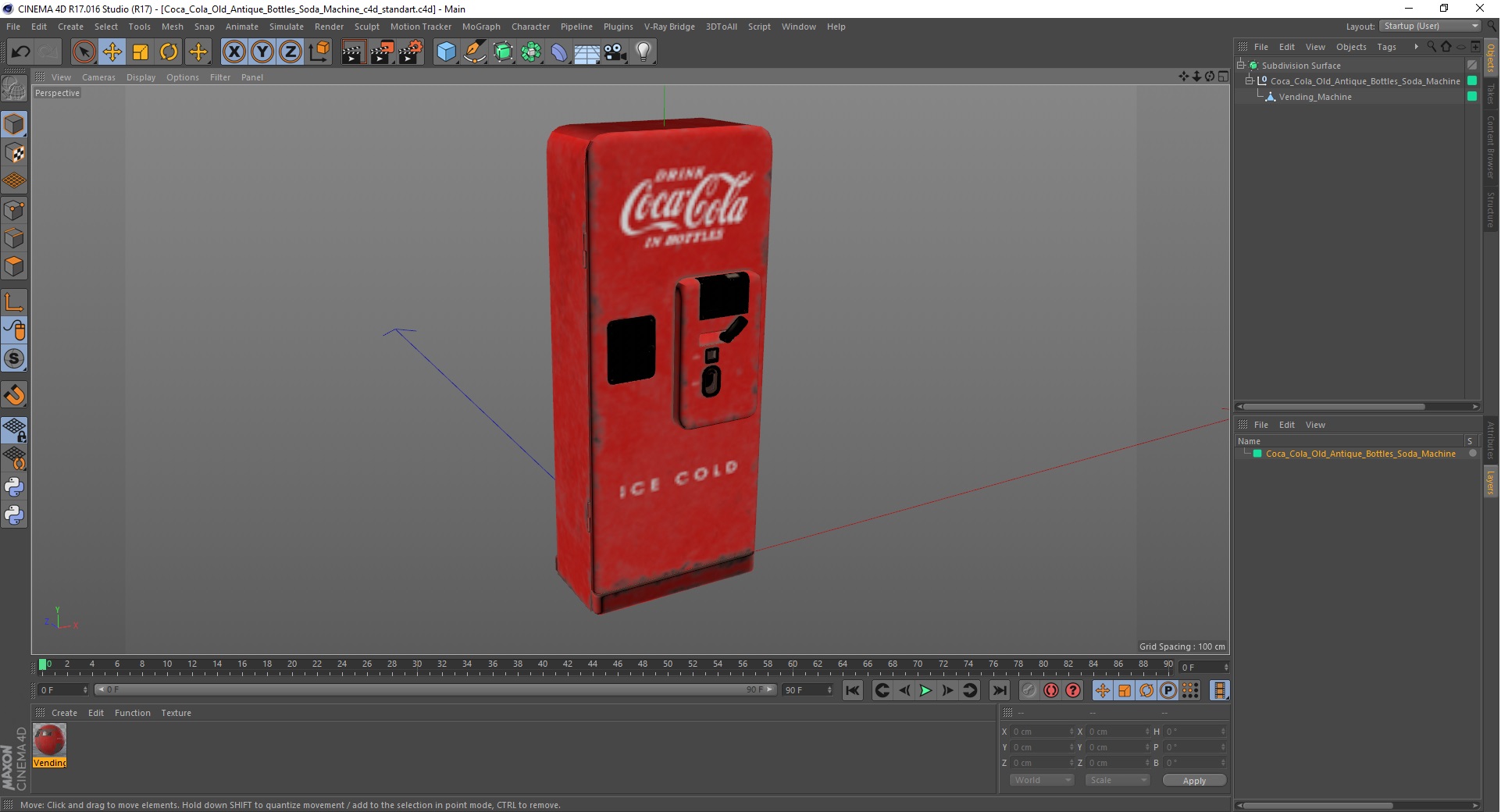Go to end of animation

pos(999,690)
